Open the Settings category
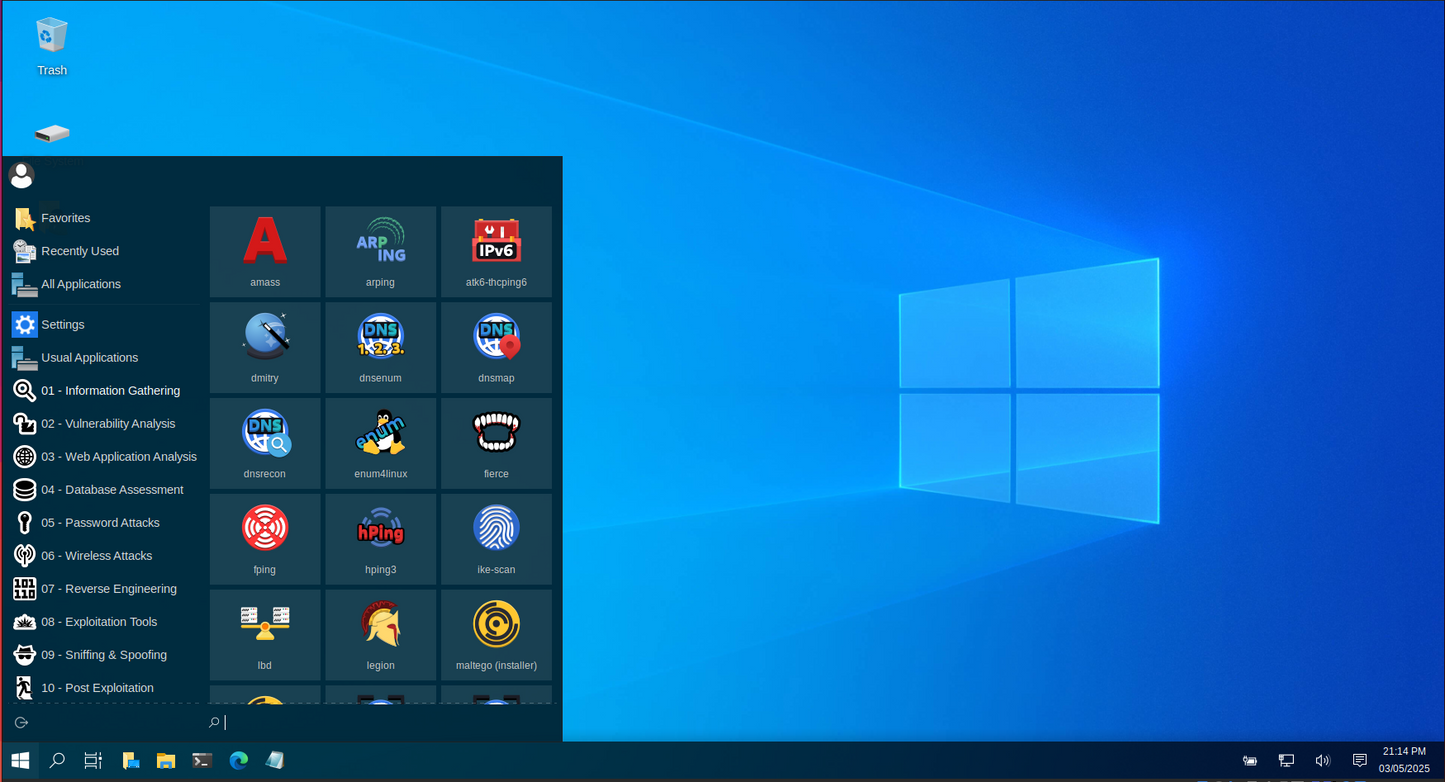The image size is (1445, 782). click(106, 325)
